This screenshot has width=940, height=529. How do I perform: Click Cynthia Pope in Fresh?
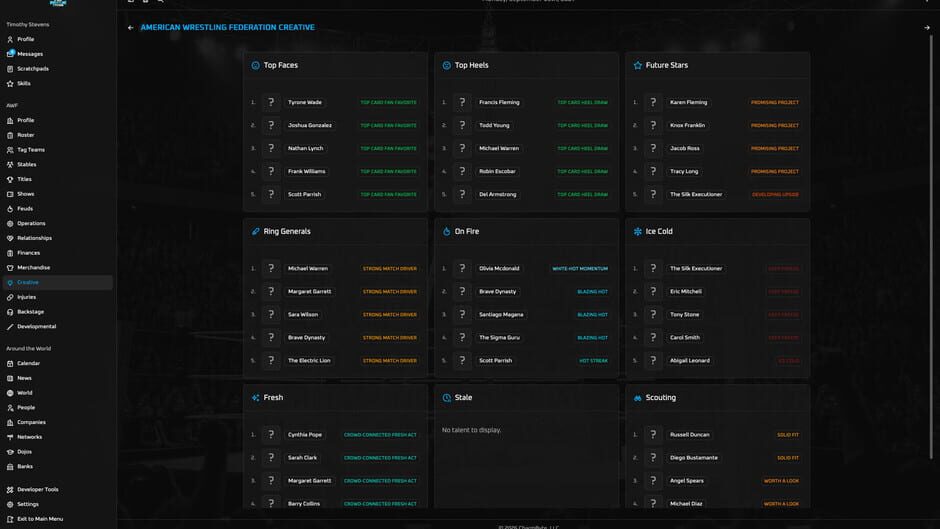(x=305, y=435)
